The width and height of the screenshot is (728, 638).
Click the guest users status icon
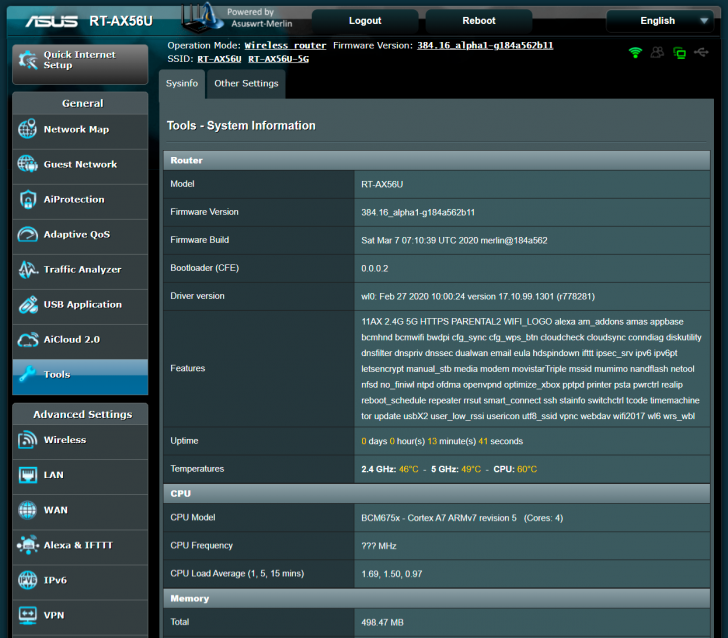657,52
